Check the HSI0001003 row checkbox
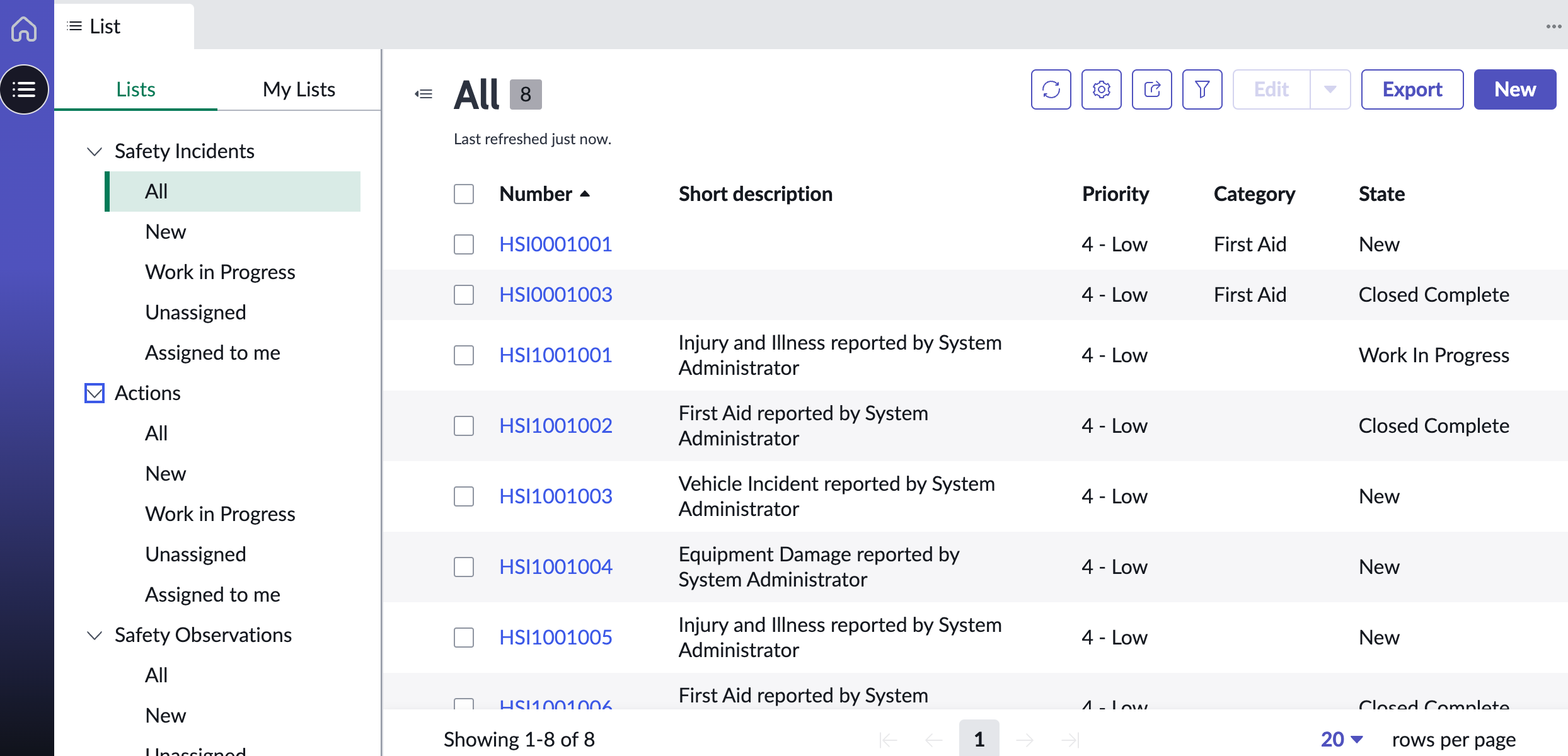The width and height of the screenshot is (1568, 756). click(464, 295)
